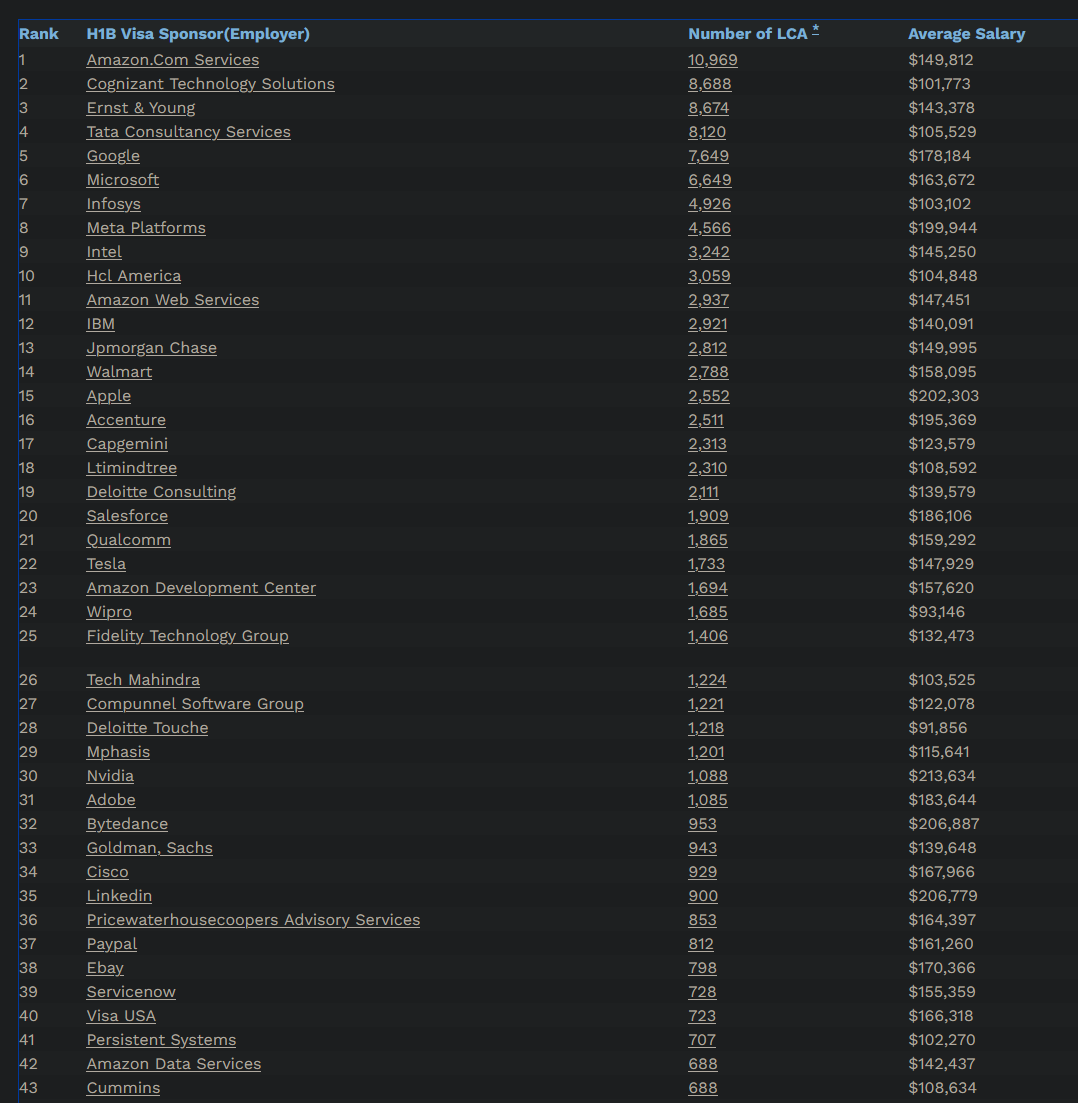Click LCA count 10,969 for Amazon.Com Services
Viewport: 1078px width, 1103px height.
point(713,60)
